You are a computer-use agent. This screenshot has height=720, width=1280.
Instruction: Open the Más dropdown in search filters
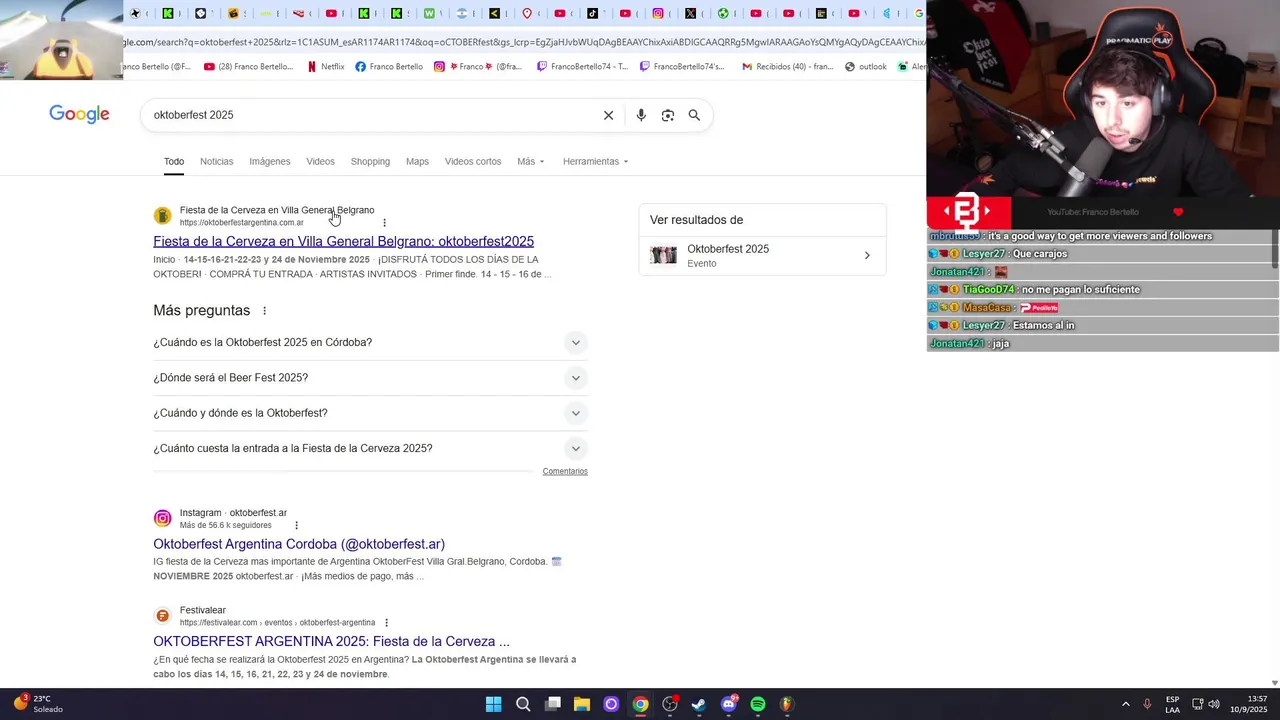pos(531,161)
